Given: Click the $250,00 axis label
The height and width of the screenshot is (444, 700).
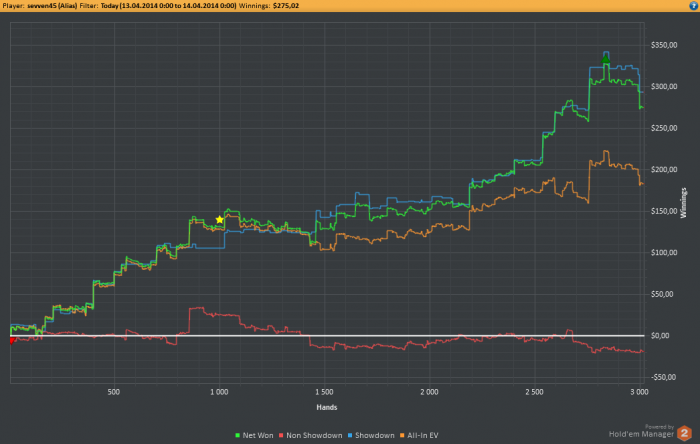Looking at the screenshot, I should (x=664, y=128).
